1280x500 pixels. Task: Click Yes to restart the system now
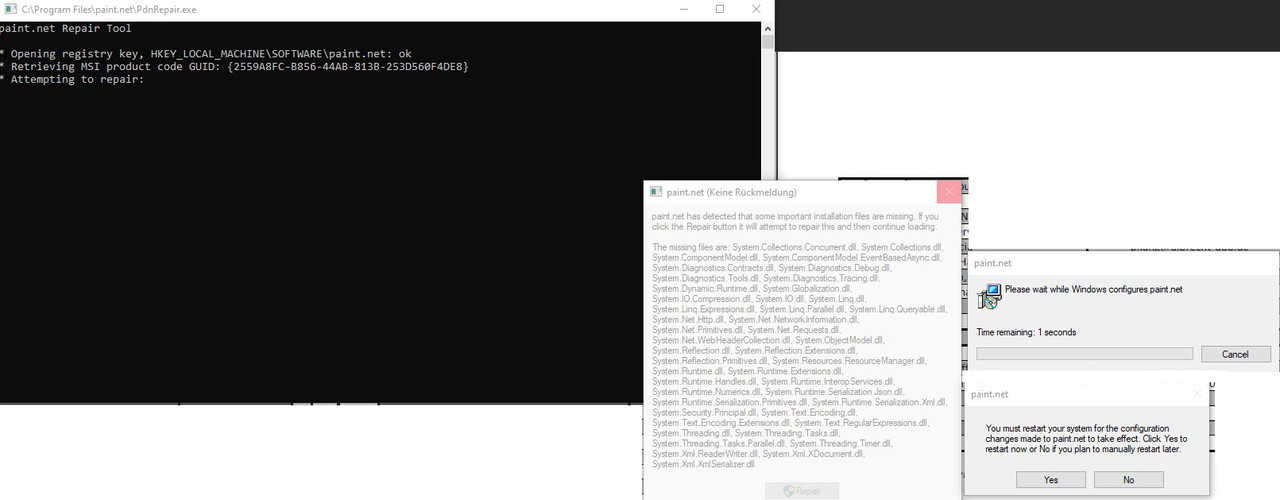(1050, 480)
